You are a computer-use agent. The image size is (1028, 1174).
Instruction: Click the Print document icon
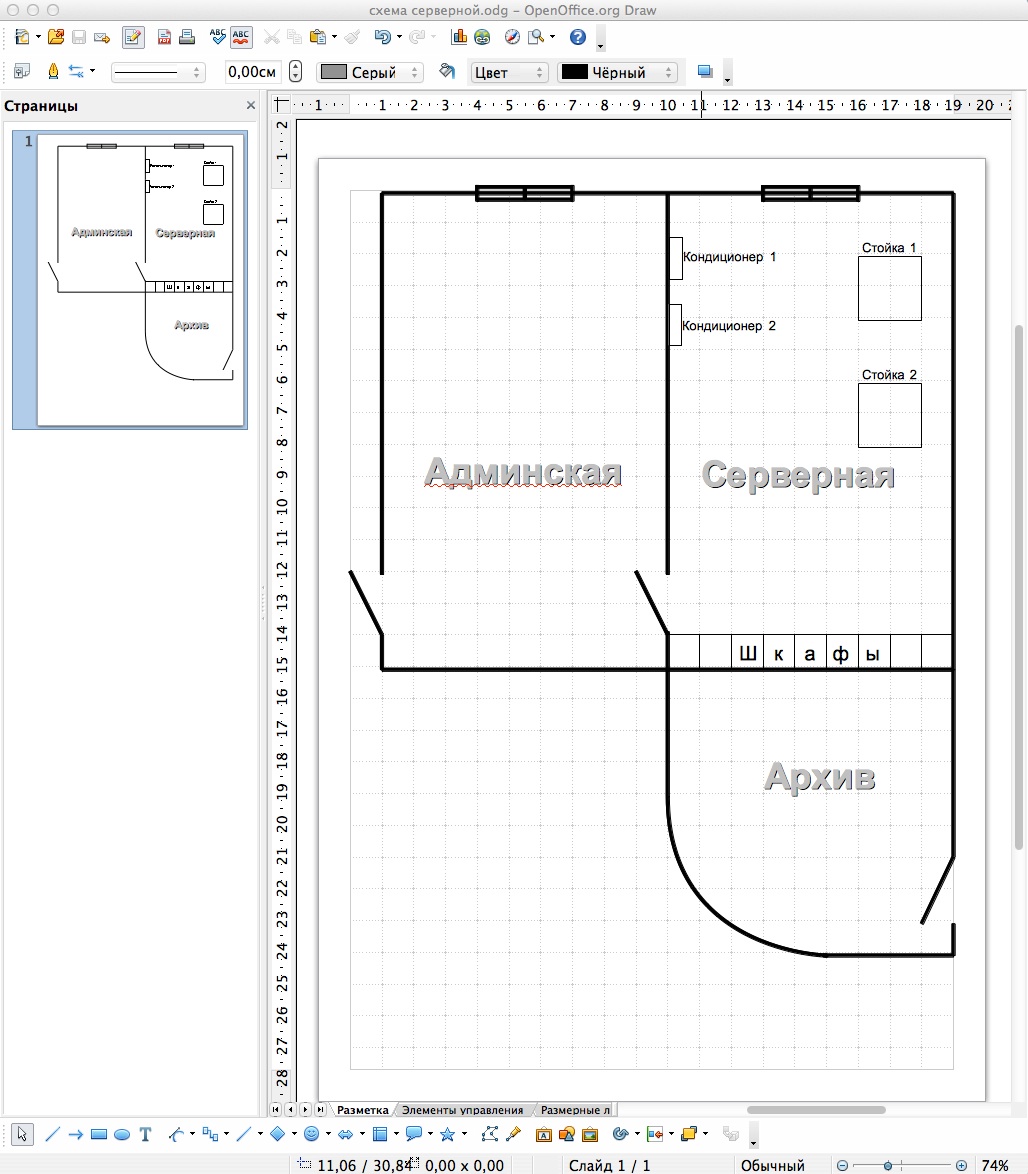pyautogui.click(x=186, y=38)
